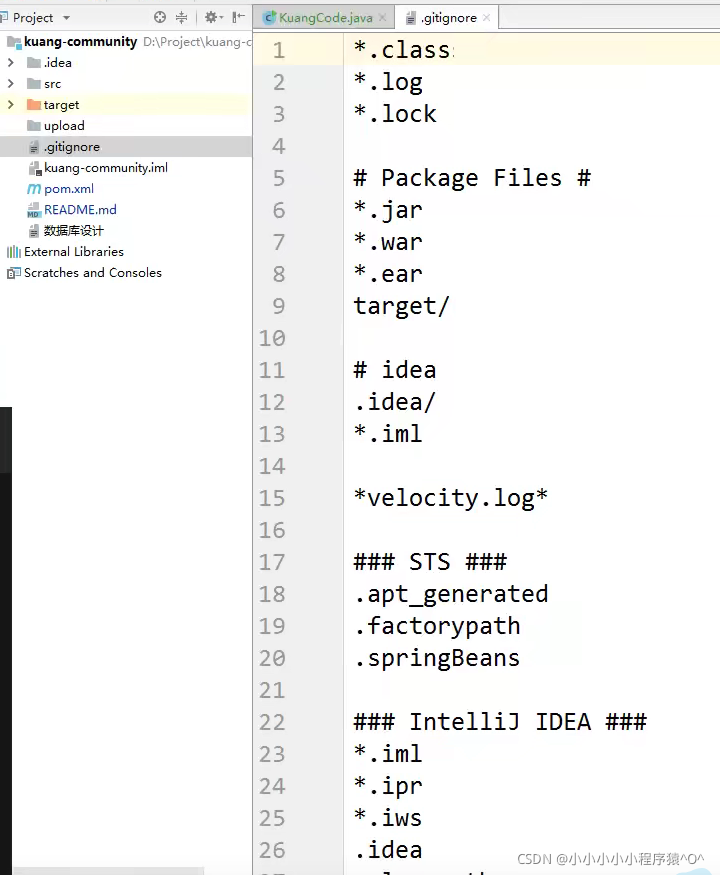The width and height of the screenshot is (720, 875).
Task: Close the .gitignore editor tab
Action: click(487, 18)
